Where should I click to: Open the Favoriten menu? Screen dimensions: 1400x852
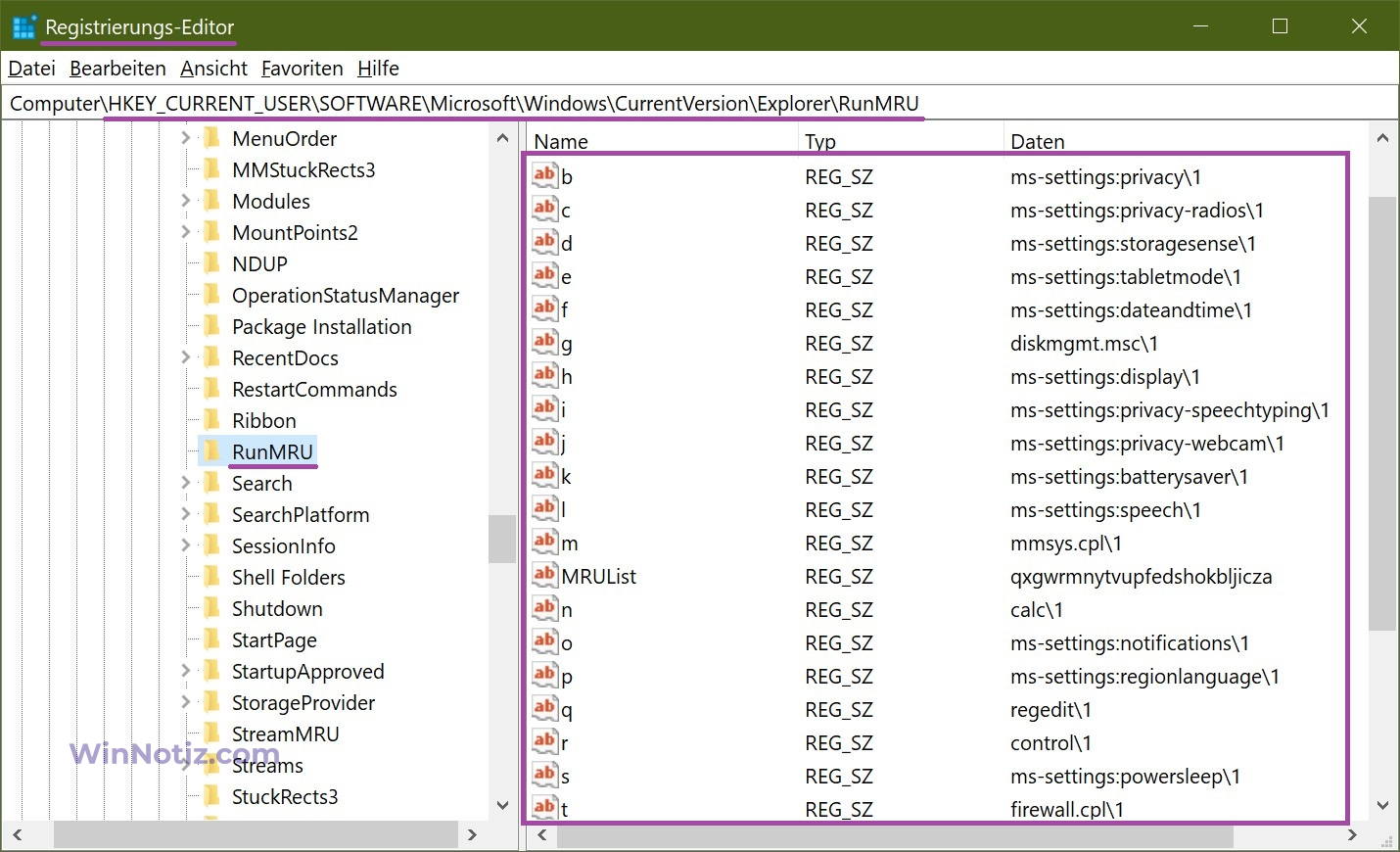point(302,68)
